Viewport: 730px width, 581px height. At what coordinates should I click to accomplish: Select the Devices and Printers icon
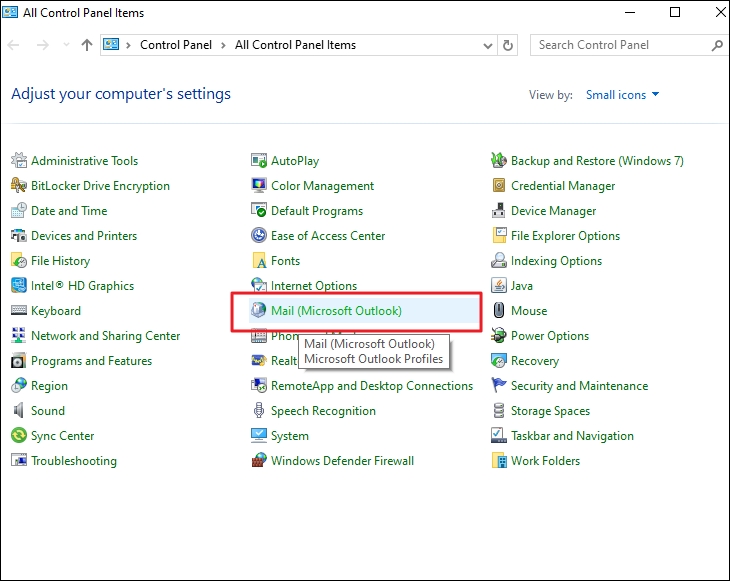[19, 236]
